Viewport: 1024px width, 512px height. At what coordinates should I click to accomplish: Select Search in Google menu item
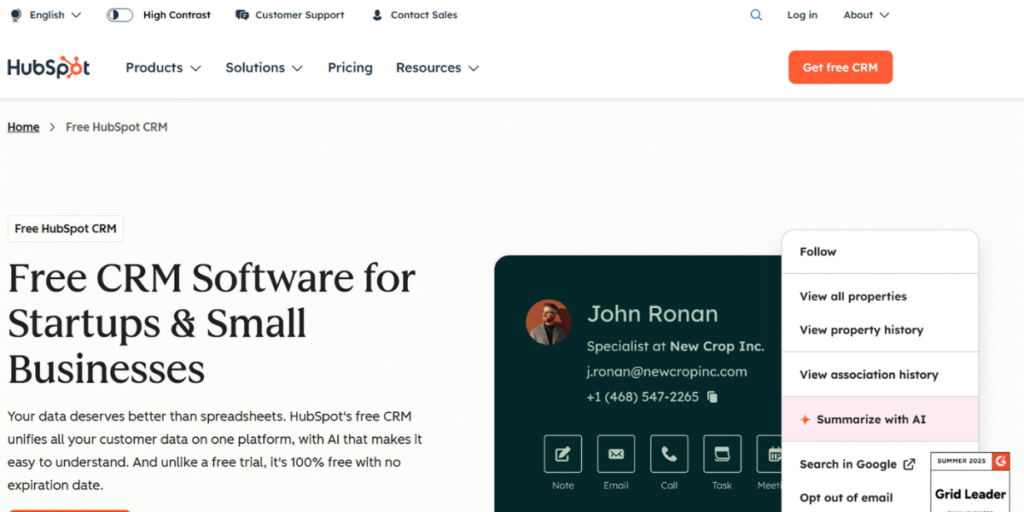pos(857,464)
